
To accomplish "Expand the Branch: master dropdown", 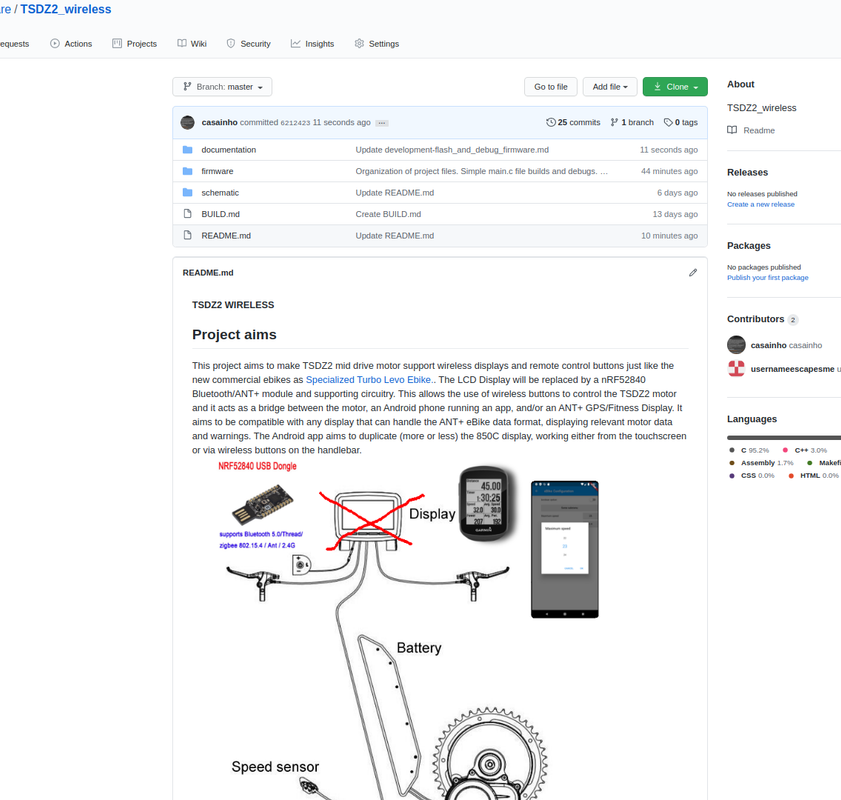I will [x=222, y=87].
